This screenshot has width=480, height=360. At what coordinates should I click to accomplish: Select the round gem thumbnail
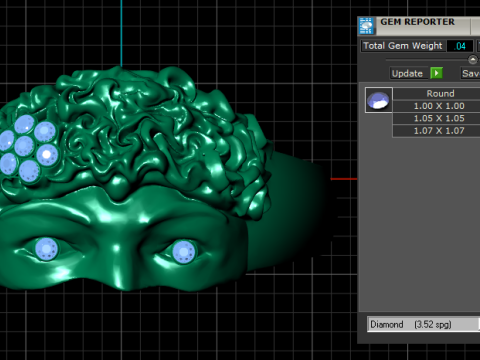click(379, 100)
